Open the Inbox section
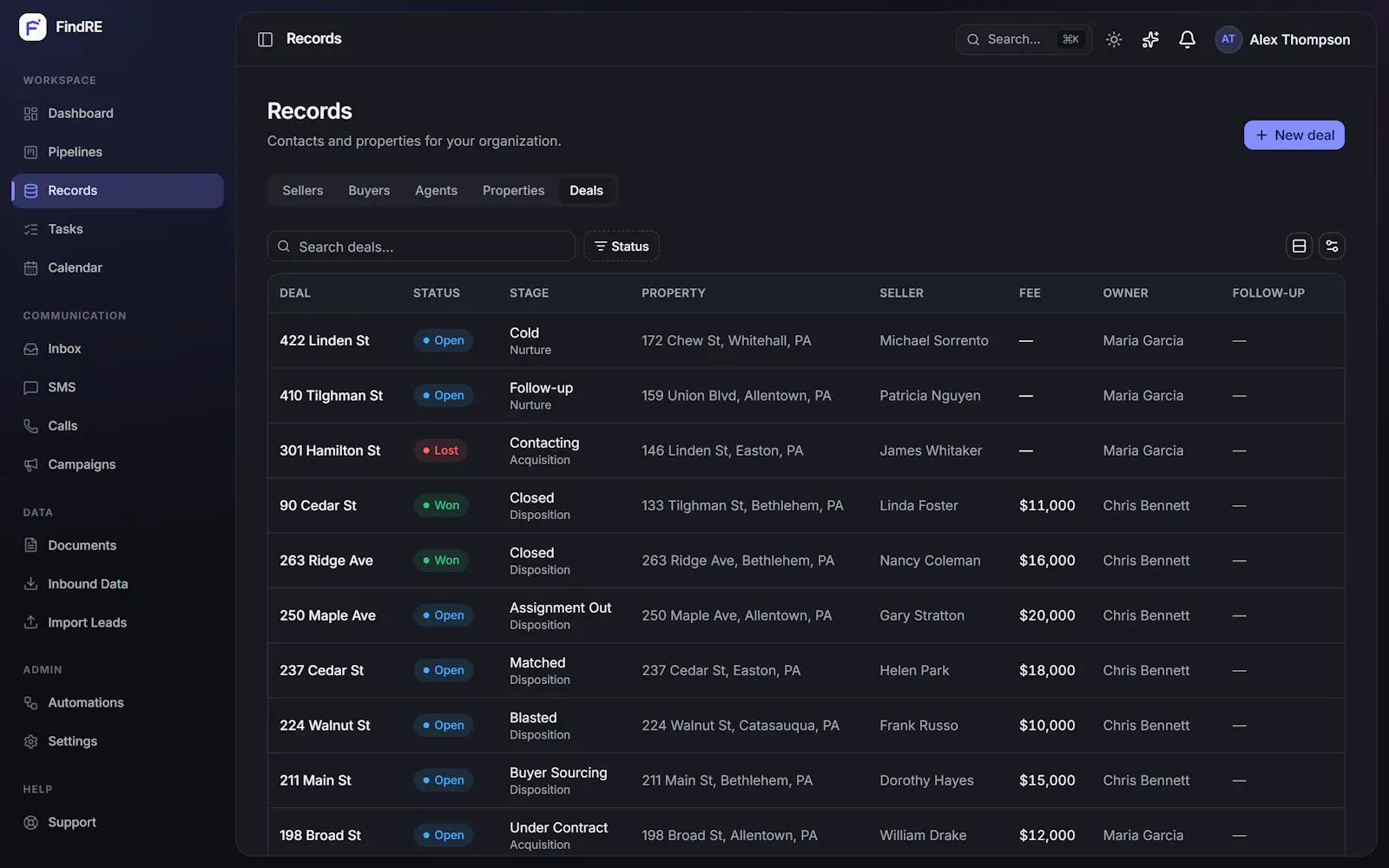The image size is (1389, 868). coord(117,349)
